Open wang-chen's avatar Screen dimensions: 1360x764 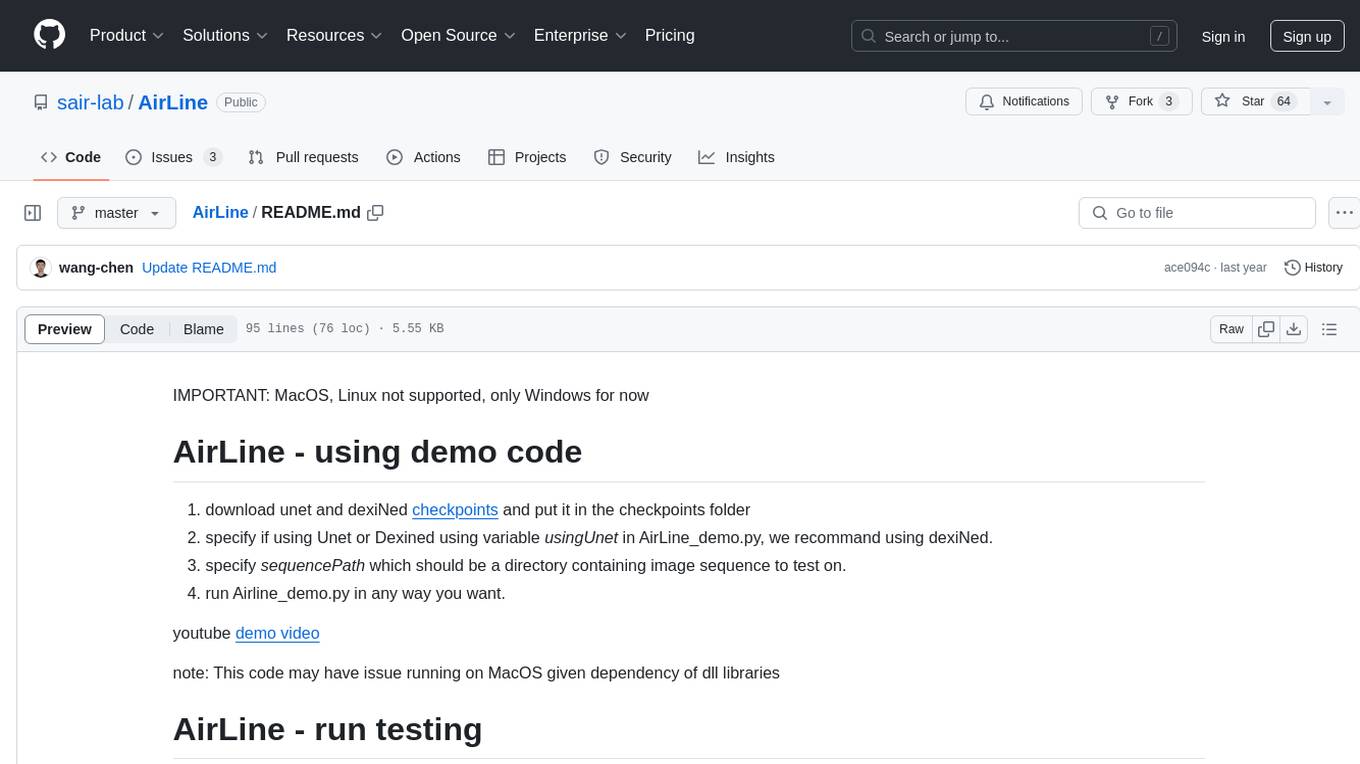[41, 268]
